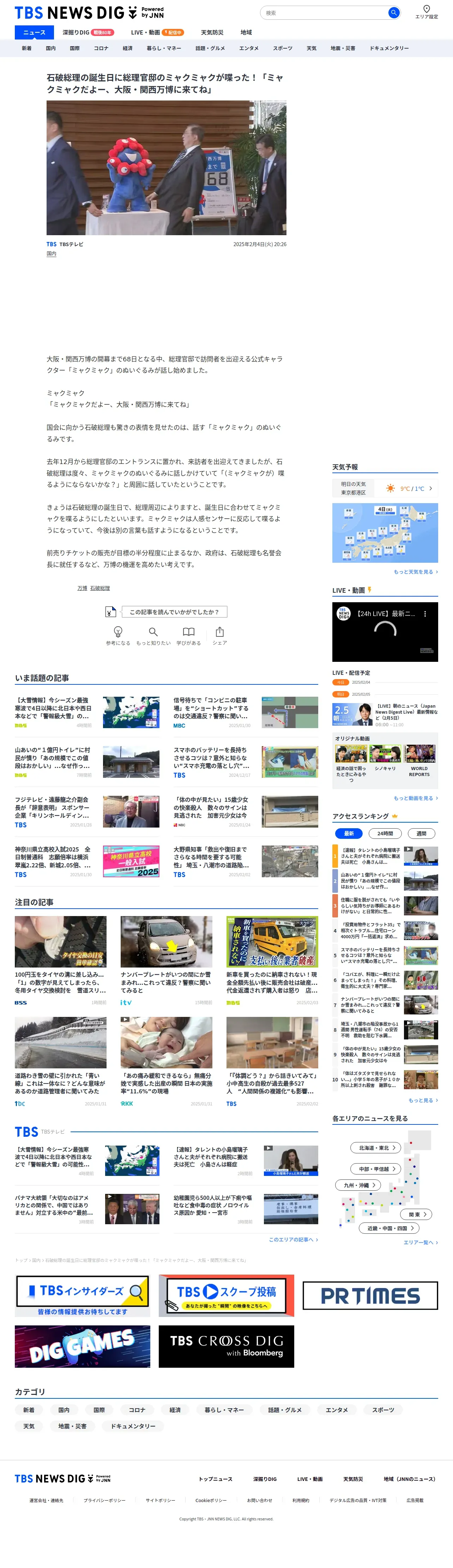Open シノキャリ video thumbnail
The height and width of the screenshot is (1568, 453).
pyautogui.click(x=385, y=754)
